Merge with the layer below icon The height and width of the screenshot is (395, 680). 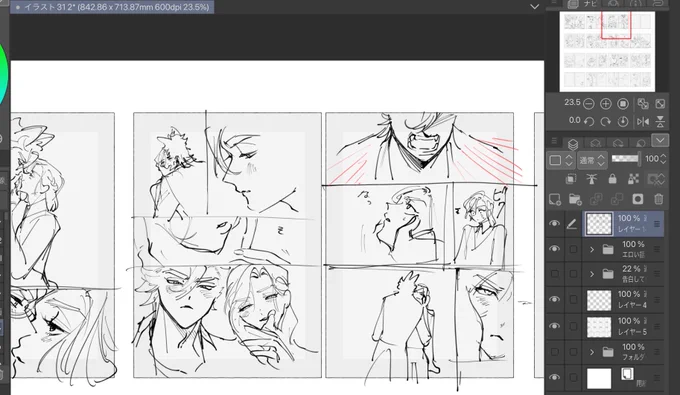[617, 199]
